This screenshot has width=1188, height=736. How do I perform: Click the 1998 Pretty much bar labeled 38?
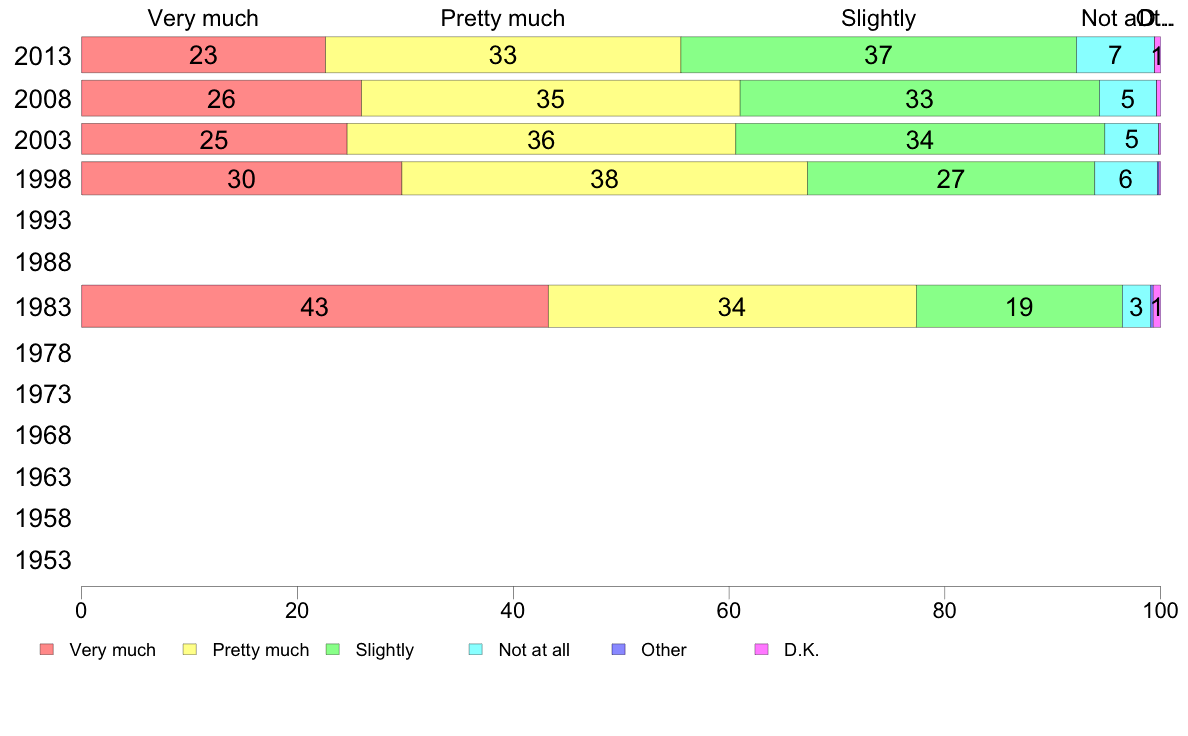tap(605, 178)
